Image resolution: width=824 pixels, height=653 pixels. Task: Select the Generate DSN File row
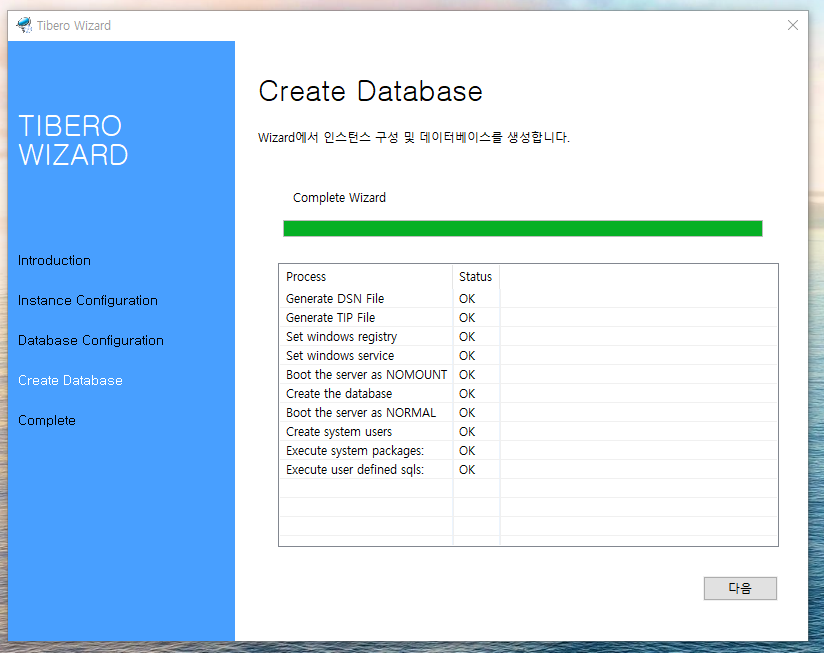click(528, 298)
